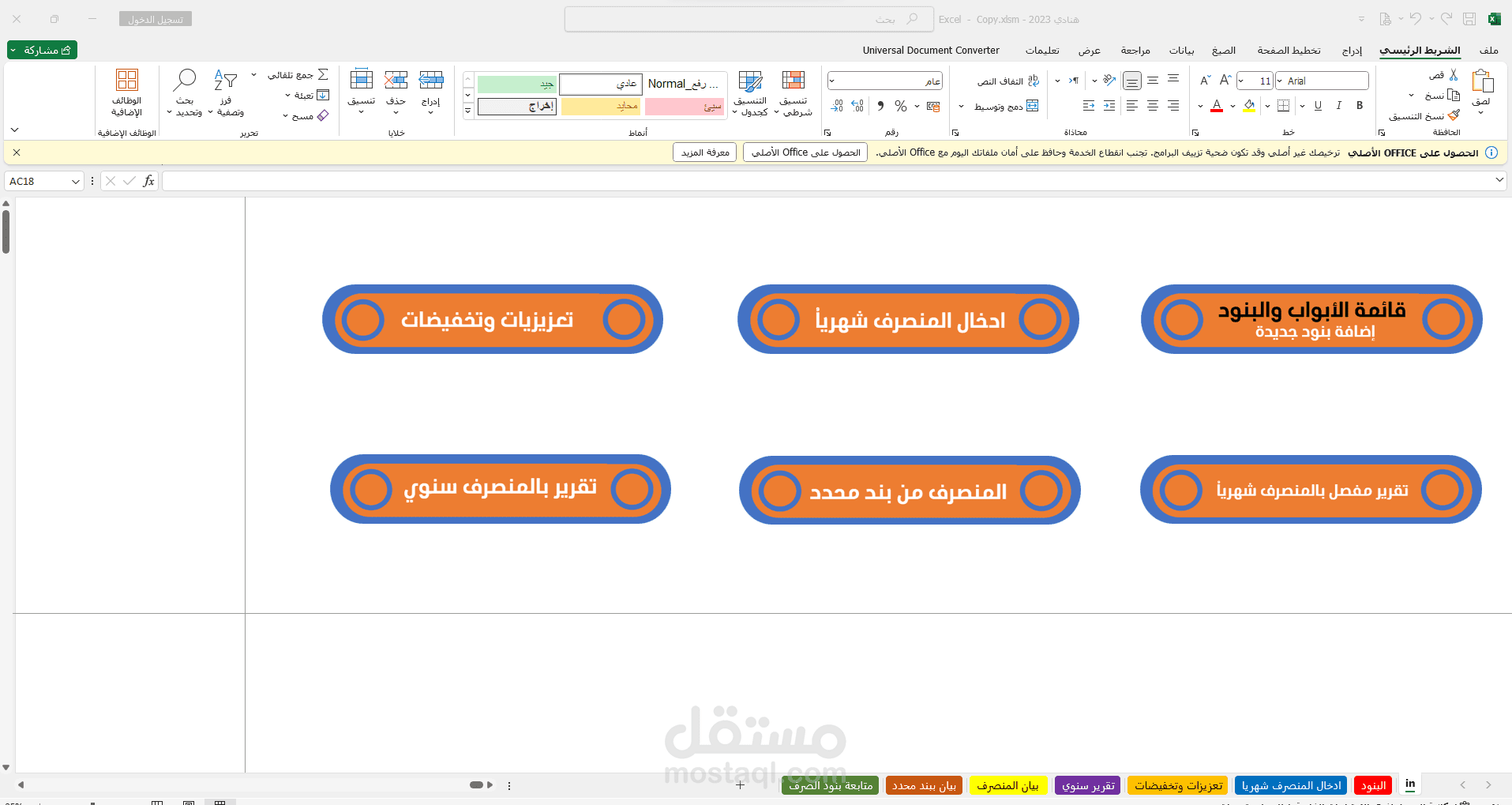This screenshot has width=1512, height=805.
Task: Toggle center horizontal alignment
Action: pyautogui.click(x=1153, y=106)
